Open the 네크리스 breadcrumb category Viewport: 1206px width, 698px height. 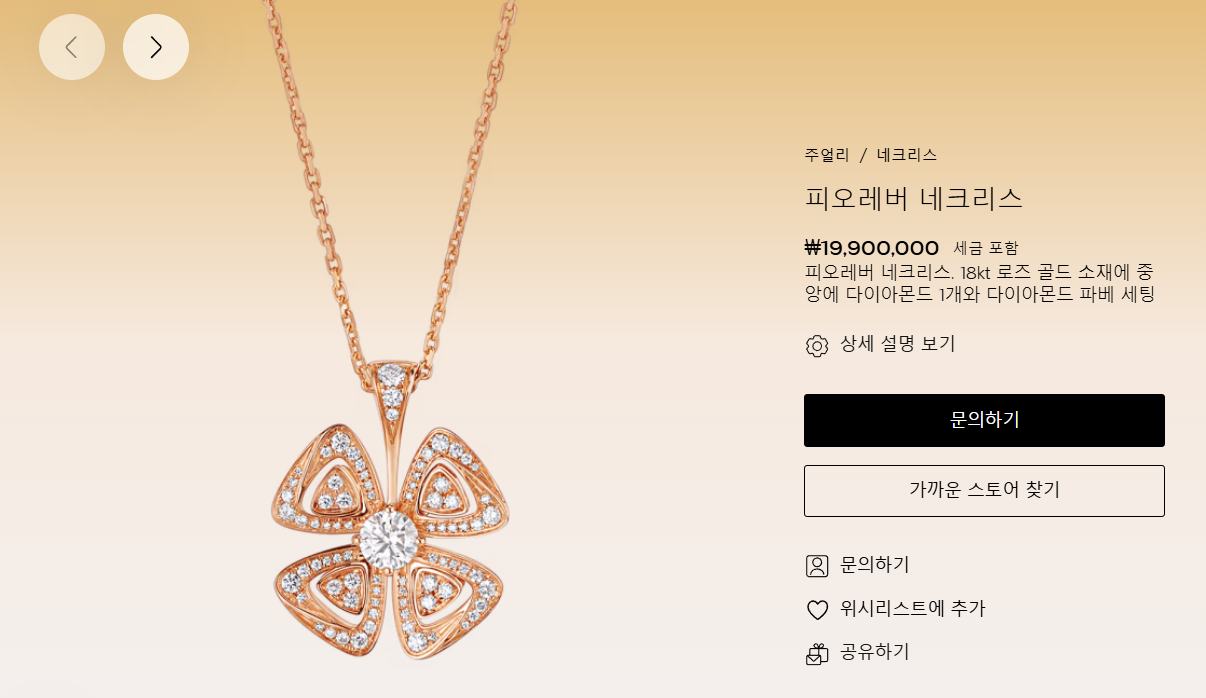pos(907,155)
